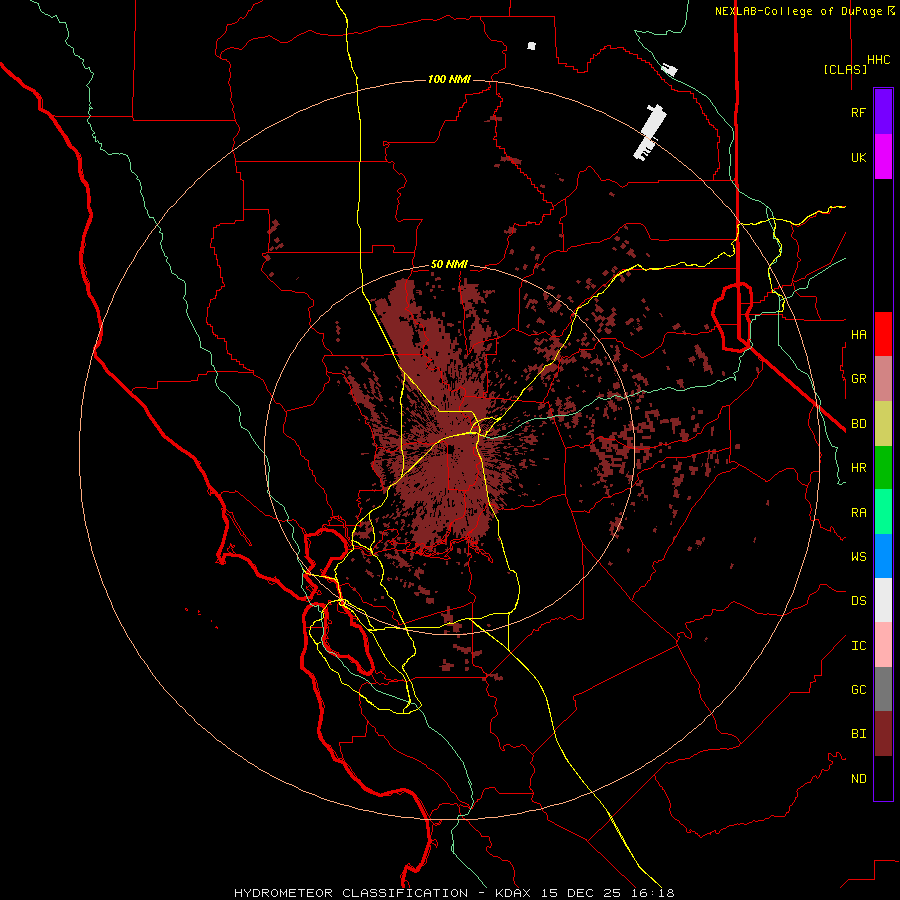This screenshot has width=900, height=900.
Task: Click the 'HR' legend label
Action: (x=858, y=468)
